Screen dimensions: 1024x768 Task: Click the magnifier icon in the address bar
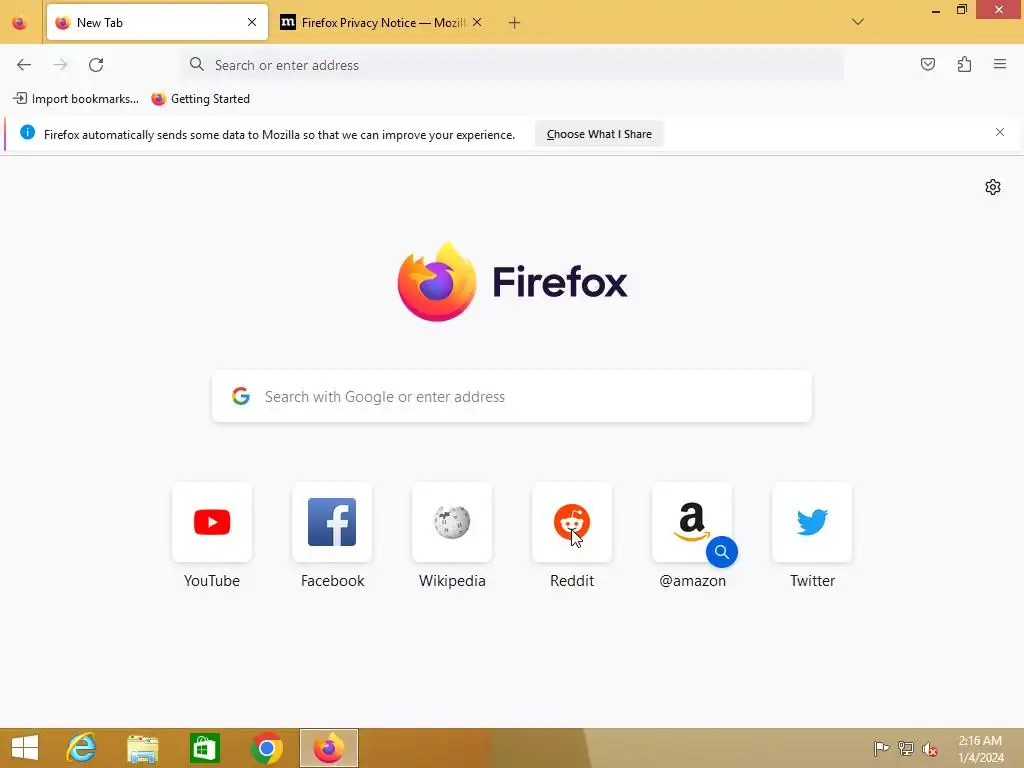click(197, 64)
